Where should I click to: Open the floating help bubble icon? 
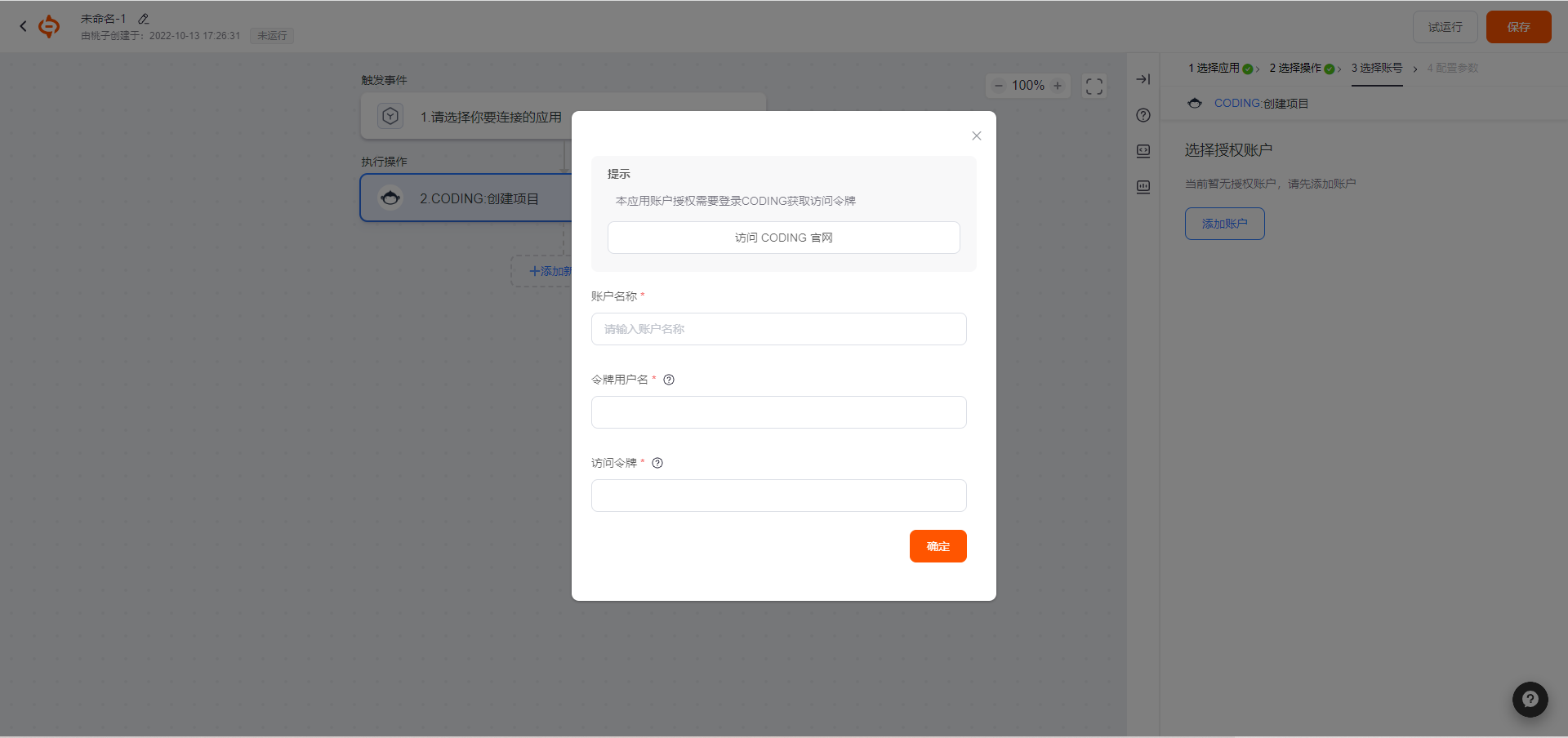click(x=1530, y=700)
